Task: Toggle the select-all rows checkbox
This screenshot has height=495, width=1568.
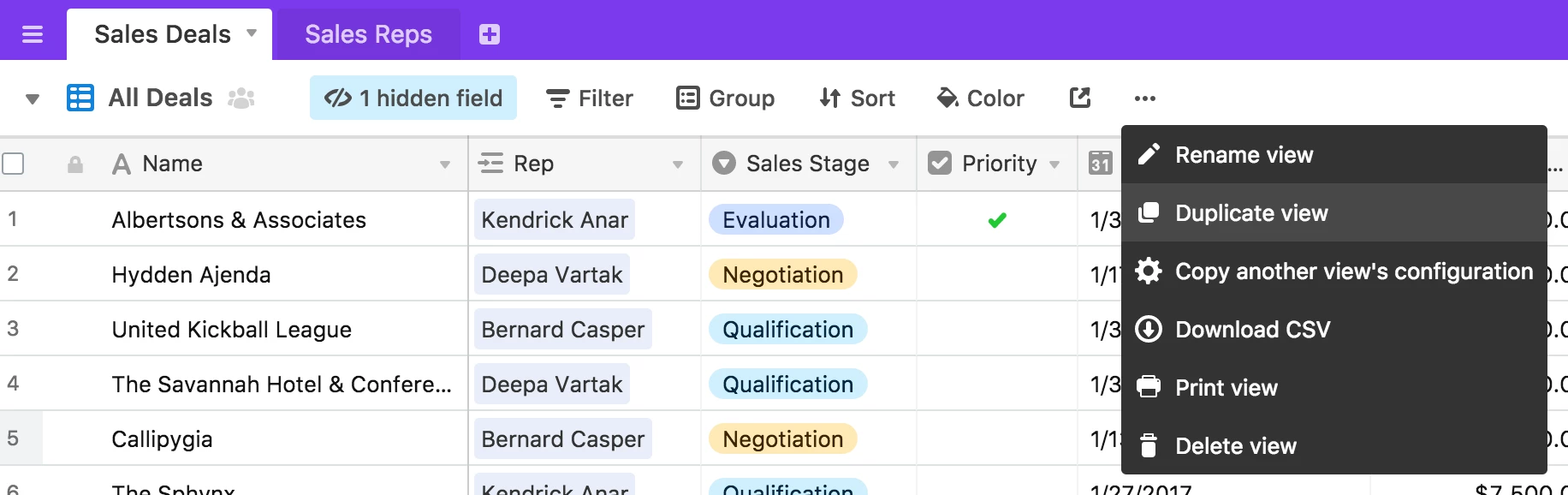Action: 14,164
